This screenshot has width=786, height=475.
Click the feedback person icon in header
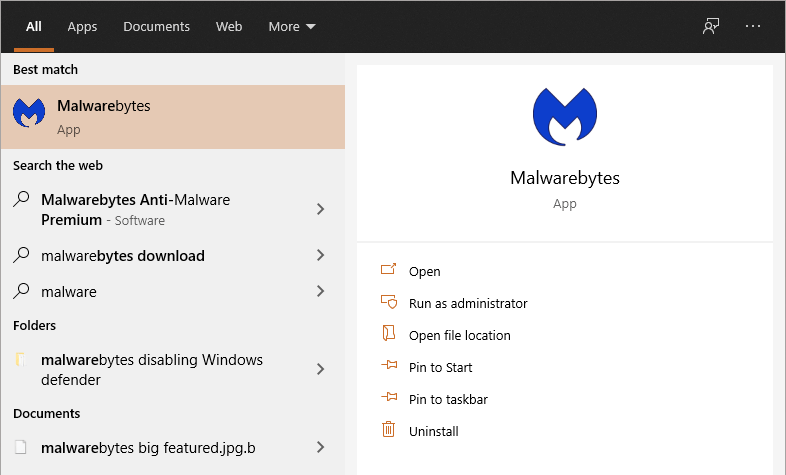[710, 26]
